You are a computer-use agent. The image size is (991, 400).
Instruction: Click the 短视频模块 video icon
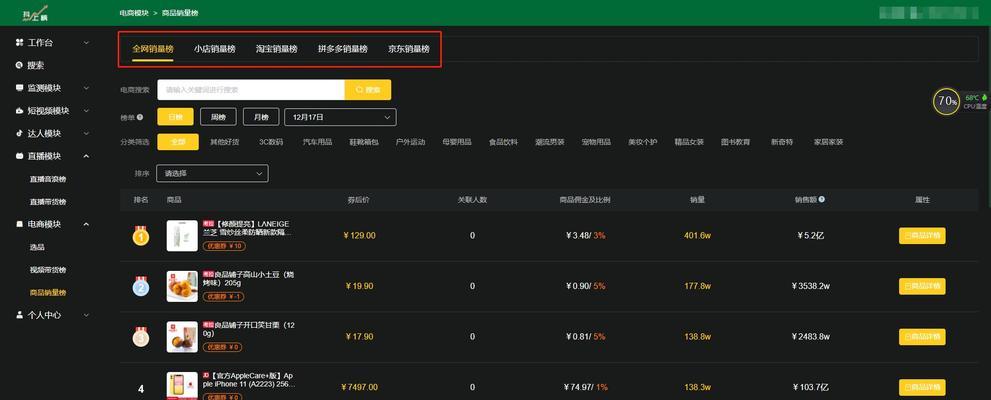19,111
